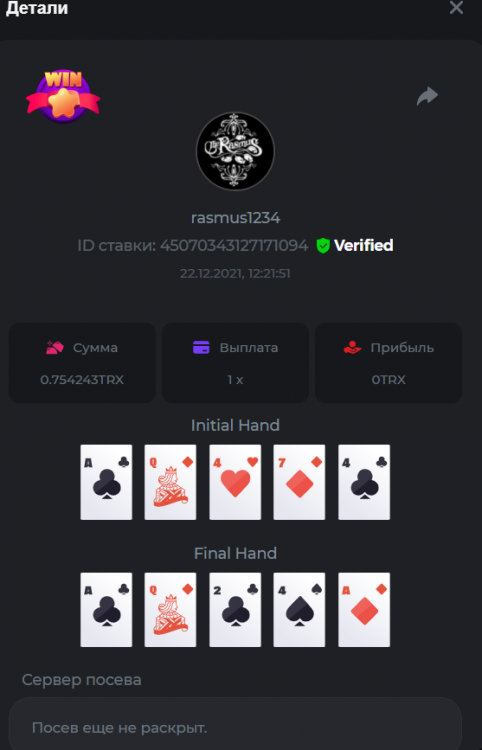Viewport: 482px width, 750px height.
Task: Click the green Verified shield icon
Action: (x=323, y=246)
